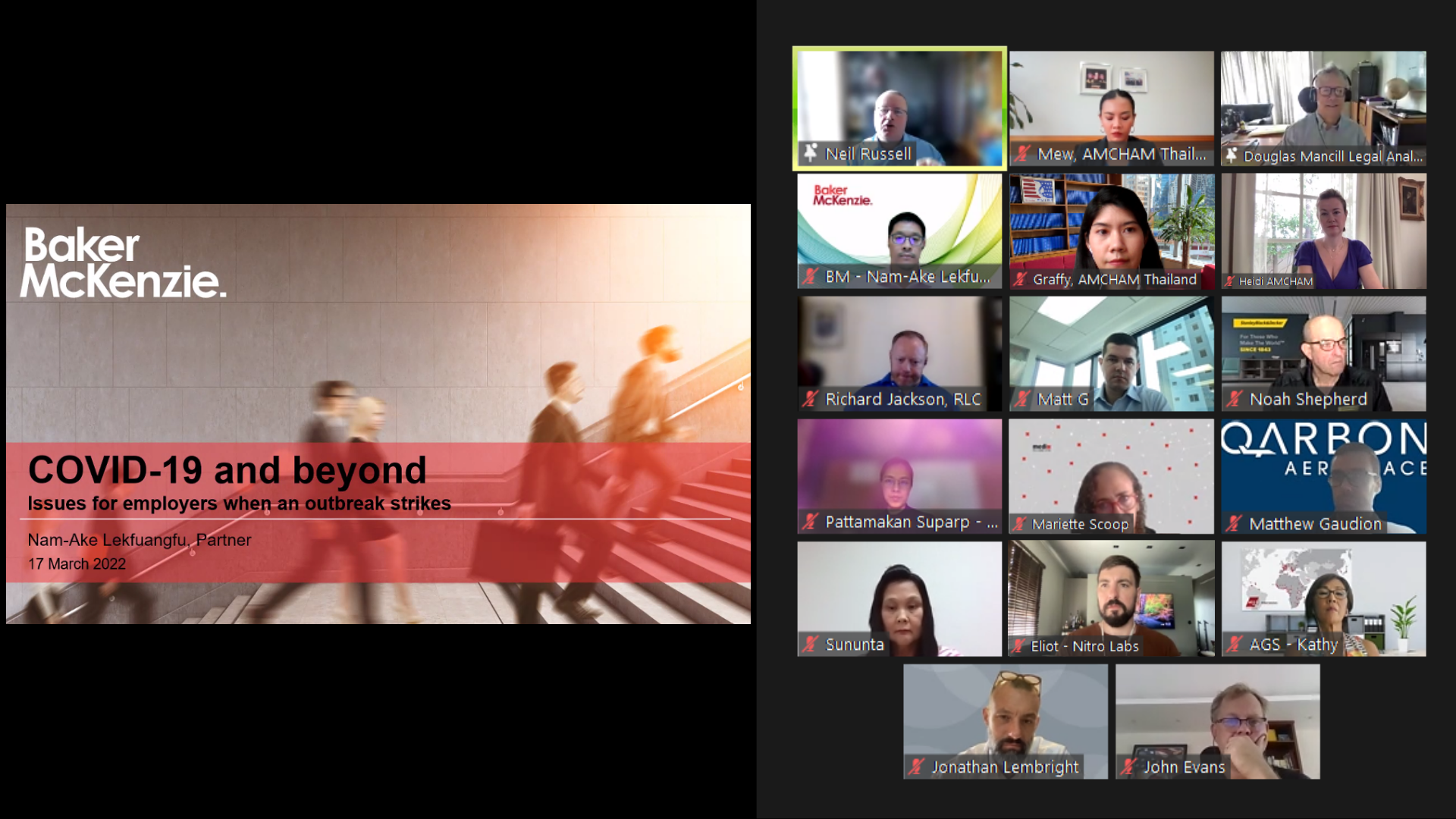Viewport: 1456px width, 819px height.
Task: Click the "Neil Russell" name label
Action: point(868,154)
